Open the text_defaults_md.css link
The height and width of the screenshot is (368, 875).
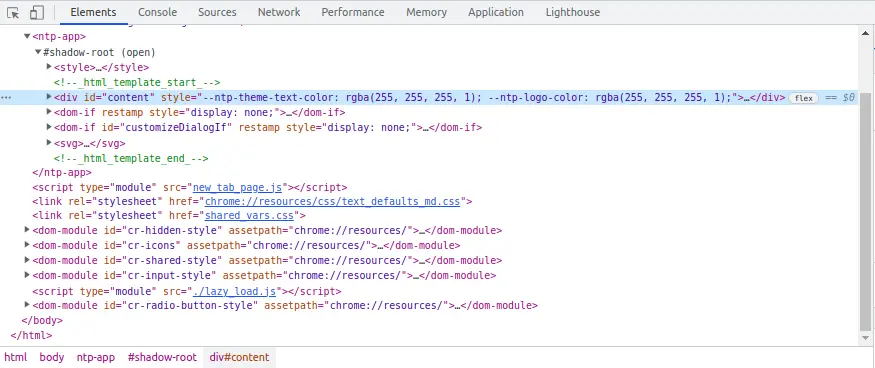332,201
